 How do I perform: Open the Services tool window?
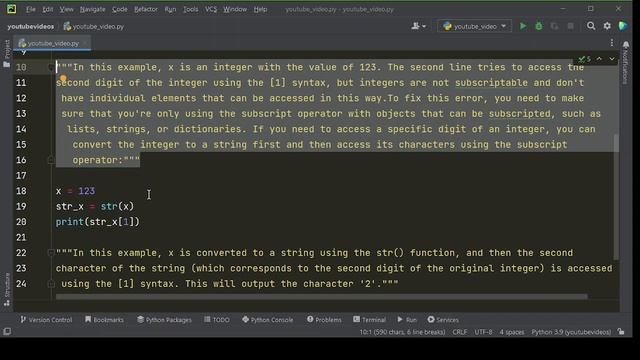(443, 320)
